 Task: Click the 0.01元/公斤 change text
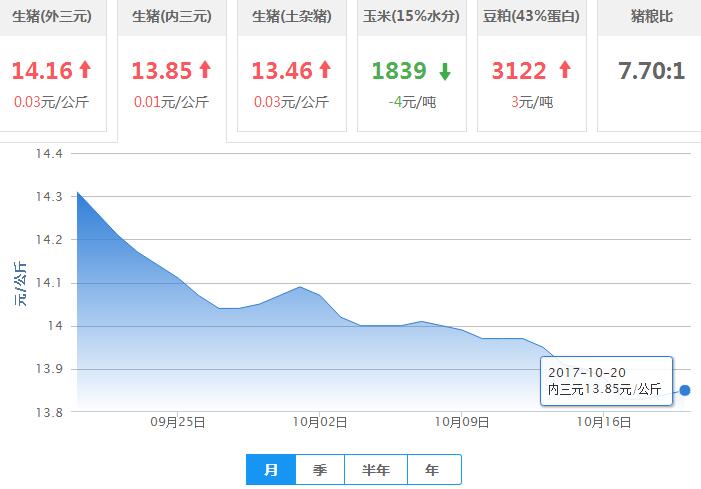tap(172, 102)
